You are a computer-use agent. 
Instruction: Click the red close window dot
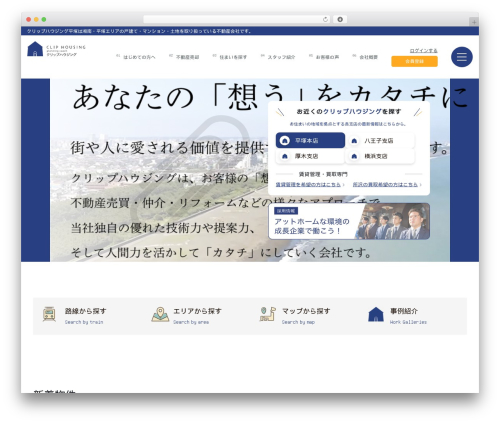click(29, 19)
